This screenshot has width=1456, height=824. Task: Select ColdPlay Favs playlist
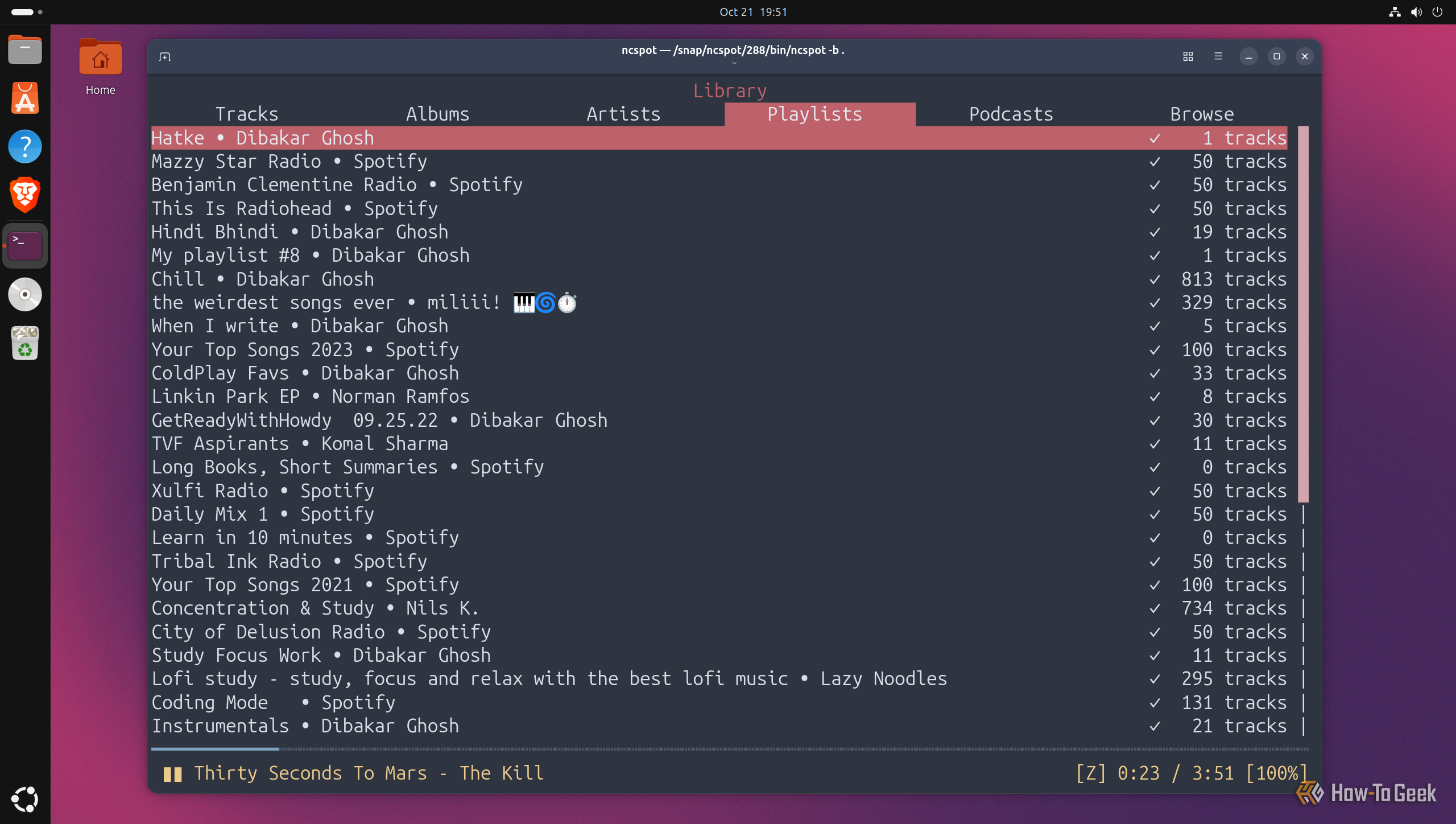719,373
